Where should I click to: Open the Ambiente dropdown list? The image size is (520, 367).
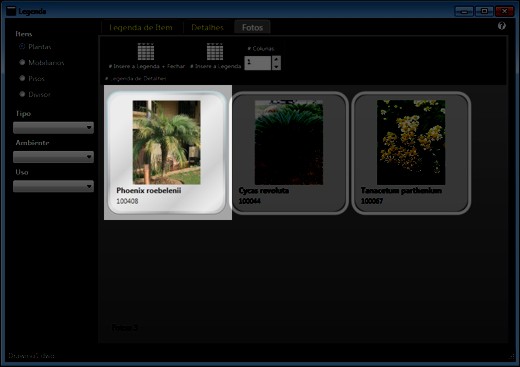coord(53,157)
